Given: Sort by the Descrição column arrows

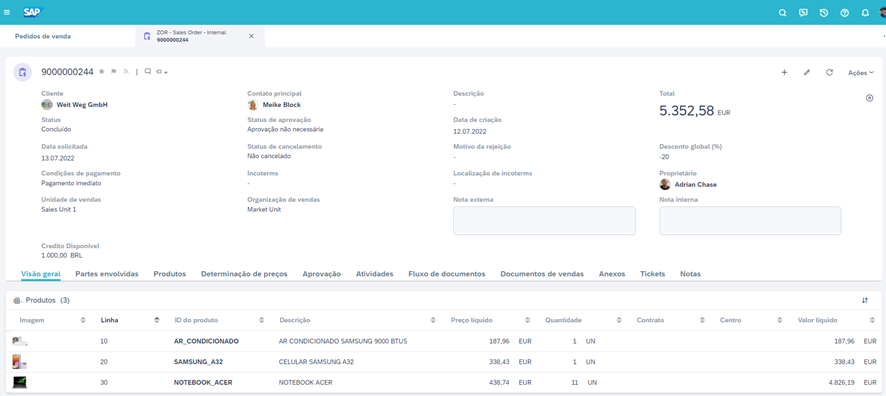Looking at the screenshot, I should coord(433,320).
